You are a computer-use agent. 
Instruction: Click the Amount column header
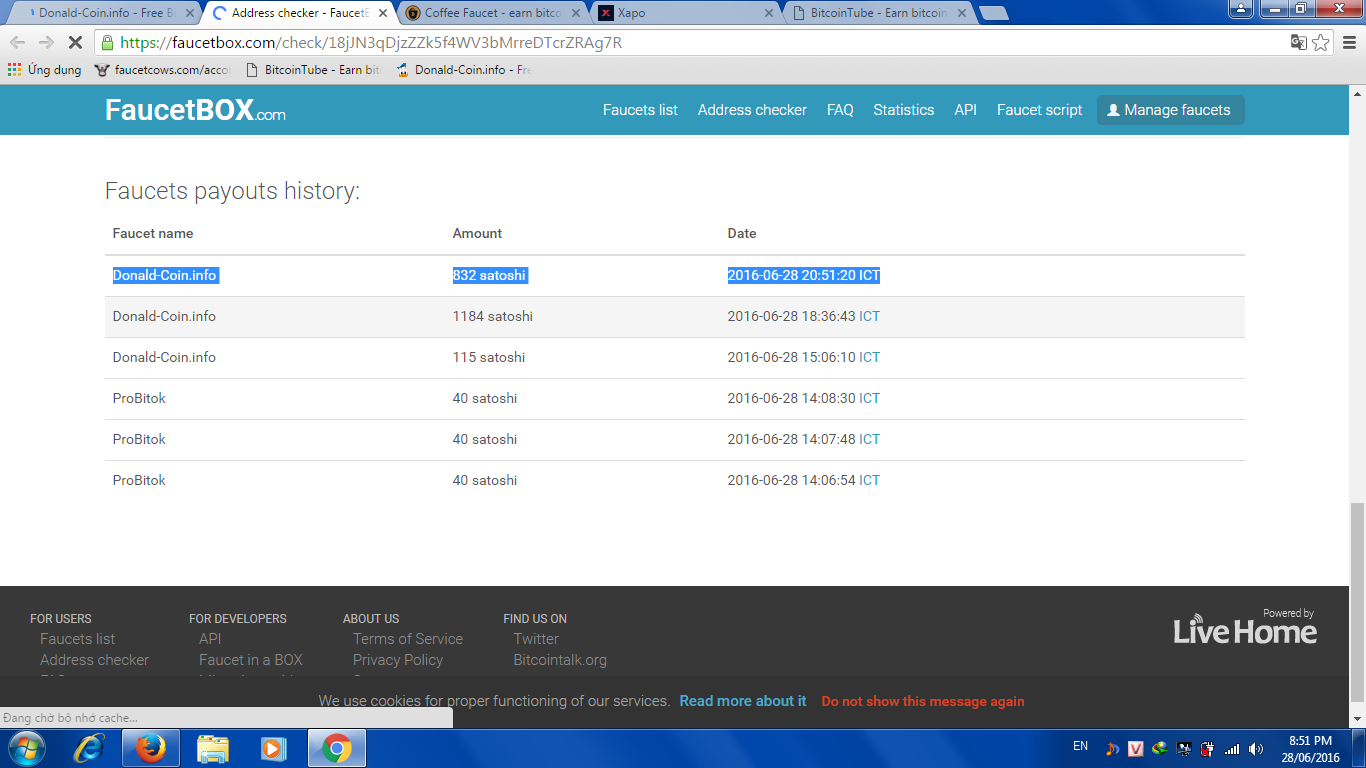pyautogui.click(x=477, y=233)
